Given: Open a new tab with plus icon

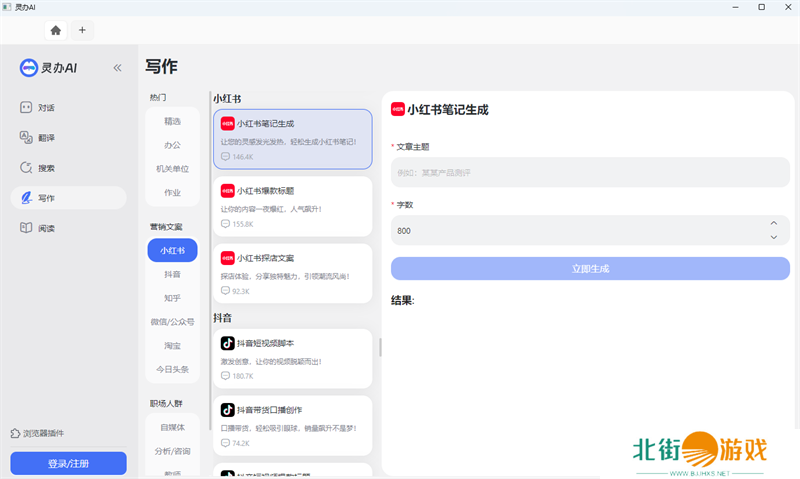Looking at the screenshot, I should click(82, 30).
